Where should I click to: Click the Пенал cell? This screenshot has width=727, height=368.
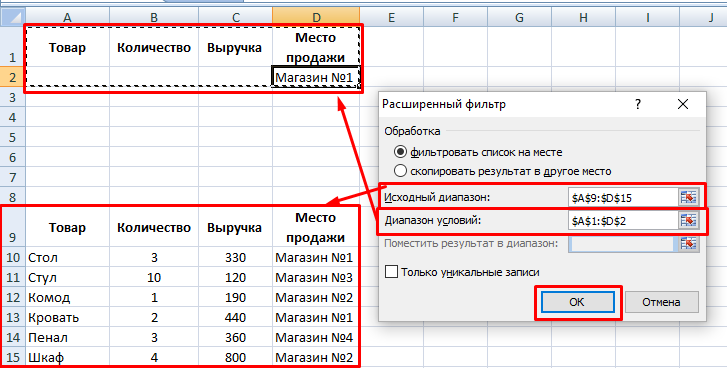coord(67,338)
